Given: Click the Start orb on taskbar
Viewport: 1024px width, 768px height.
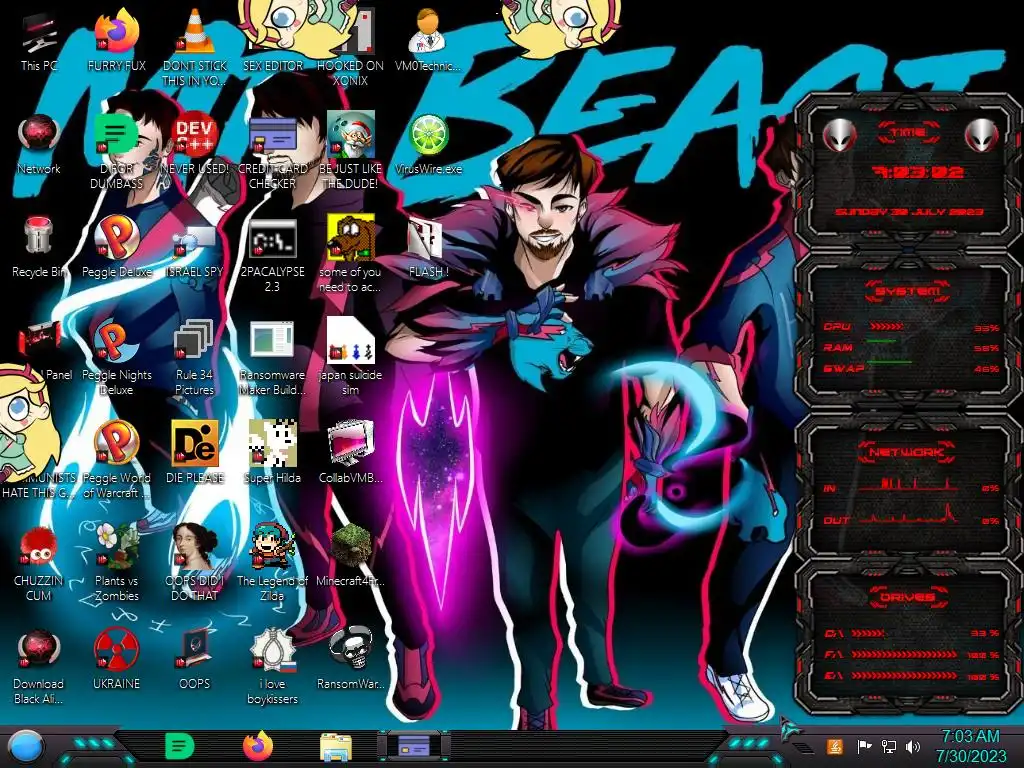Looking at the screenshot, I should coord(26,746).
